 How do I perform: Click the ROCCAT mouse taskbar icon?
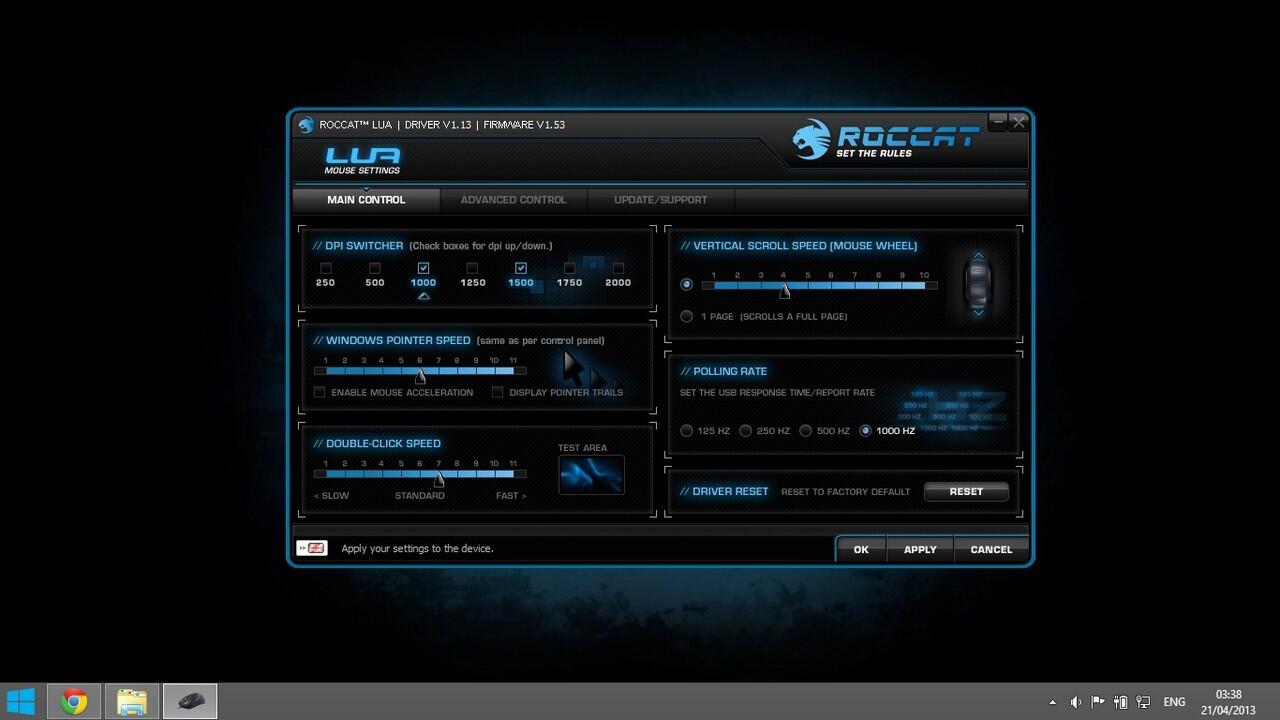[190, 701]
